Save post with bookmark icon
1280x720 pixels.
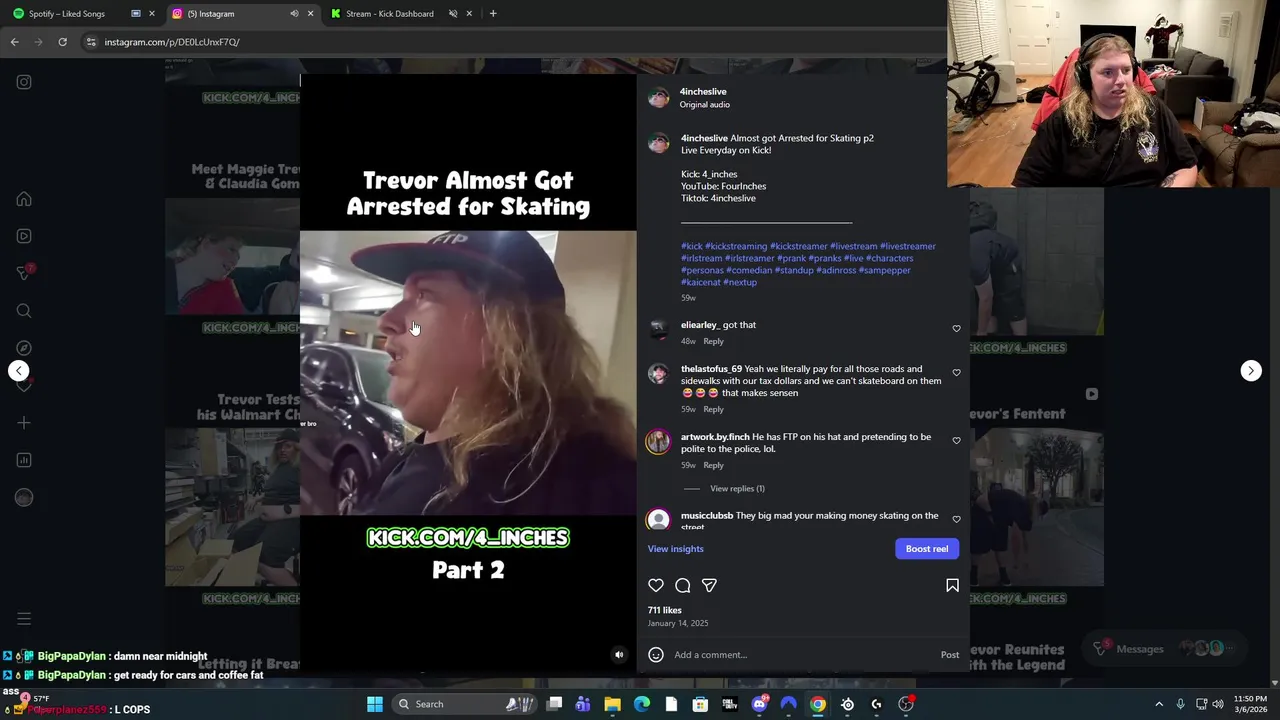pyautogui.click(x=952, y=585)
